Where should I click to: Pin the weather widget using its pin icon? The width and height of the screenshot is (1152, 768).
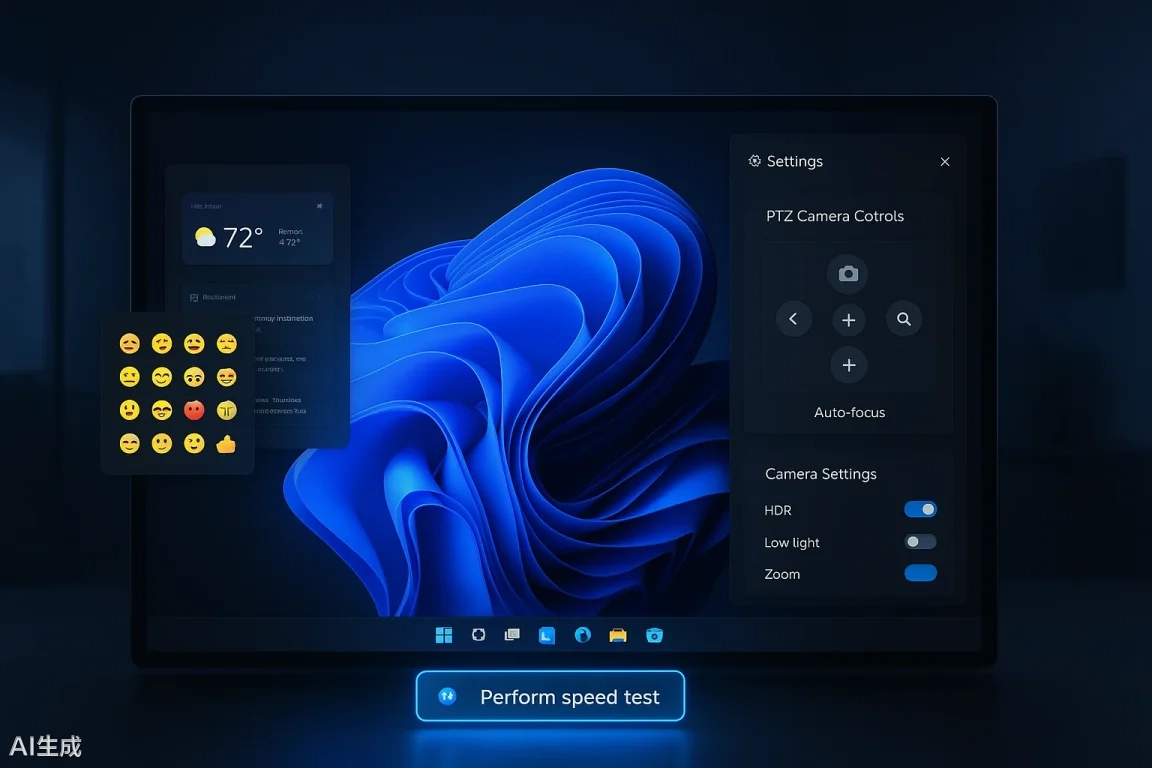[319, 206]
